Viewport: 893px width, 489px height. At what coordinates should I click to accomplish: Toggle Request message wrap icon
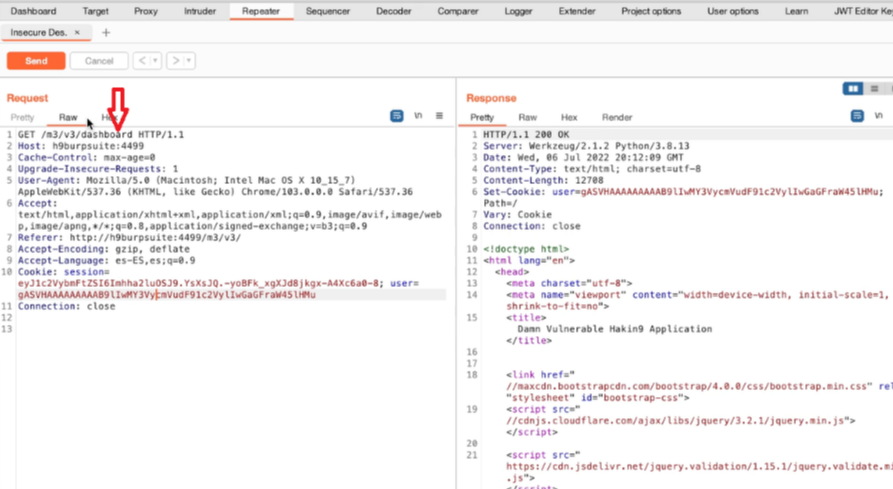coord(397,116)
